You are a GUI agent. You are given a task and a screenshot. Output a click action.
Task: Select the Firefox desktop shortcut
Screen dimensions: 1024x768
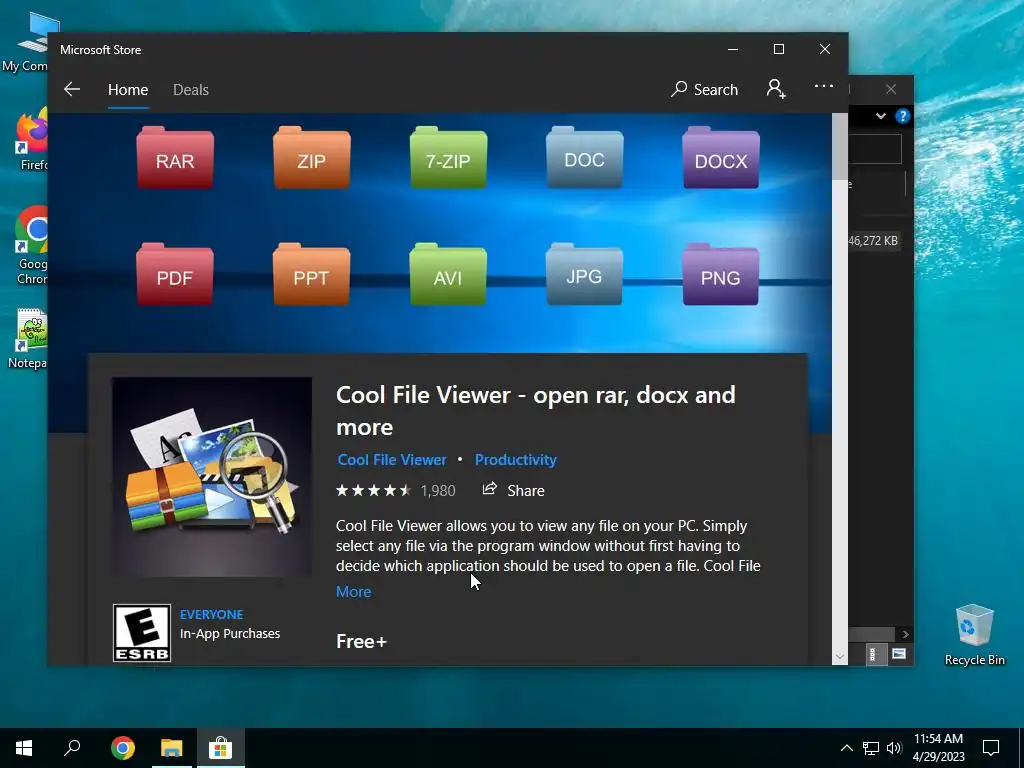[x=31, y=140]
